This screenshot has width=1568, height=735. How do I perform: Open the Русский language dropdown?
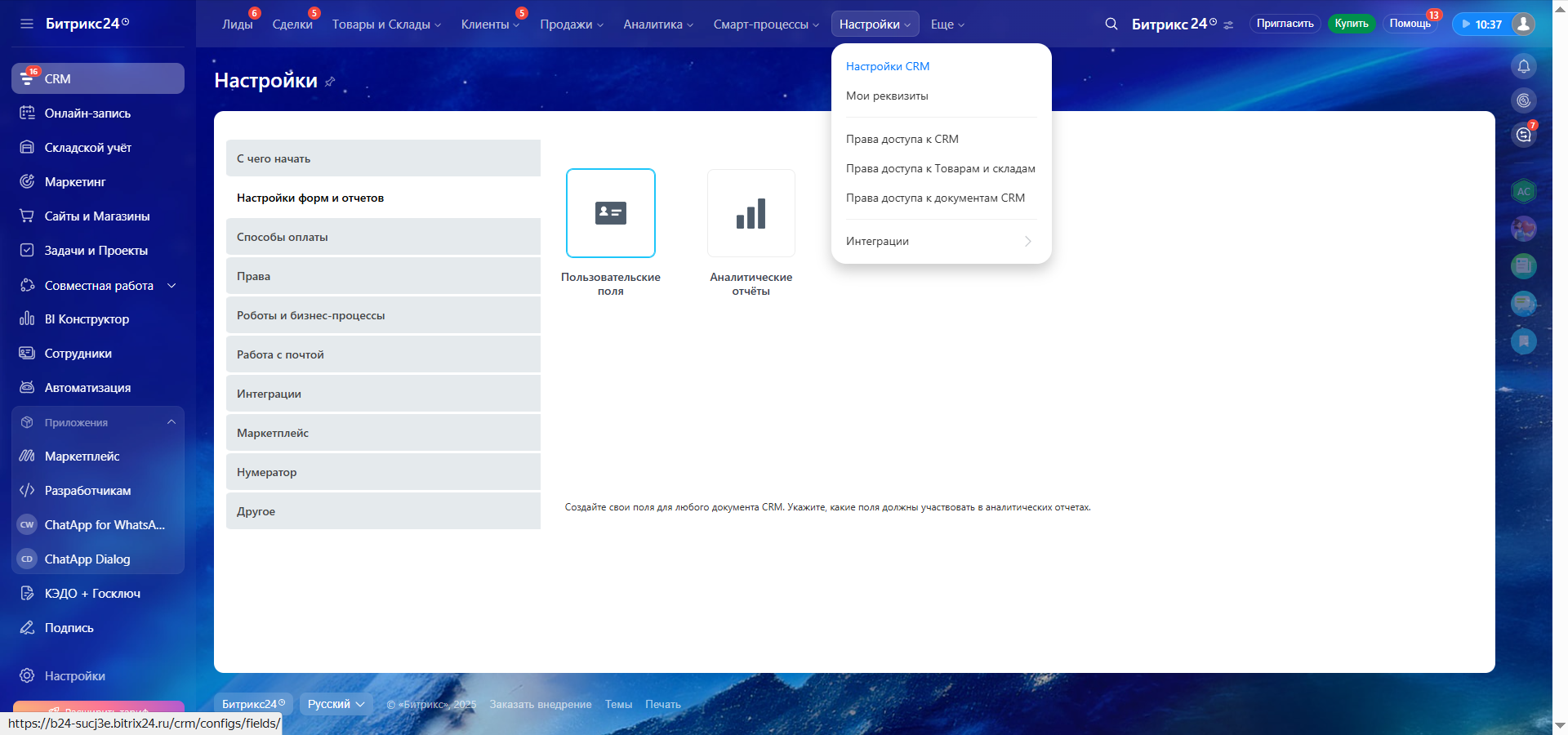pyautogui.click(x=336, y=704)
